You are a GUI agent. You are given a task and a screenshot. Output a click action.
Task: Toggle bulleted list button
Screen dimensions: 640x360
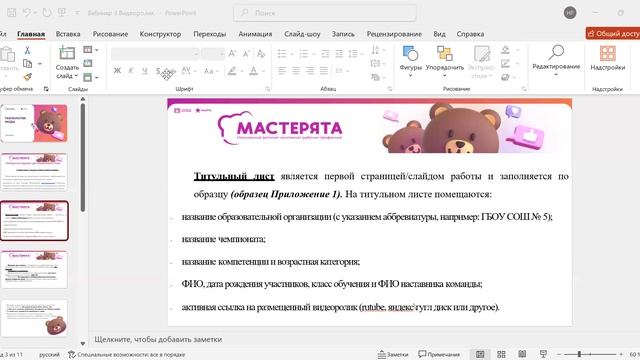tap(282, 54)
